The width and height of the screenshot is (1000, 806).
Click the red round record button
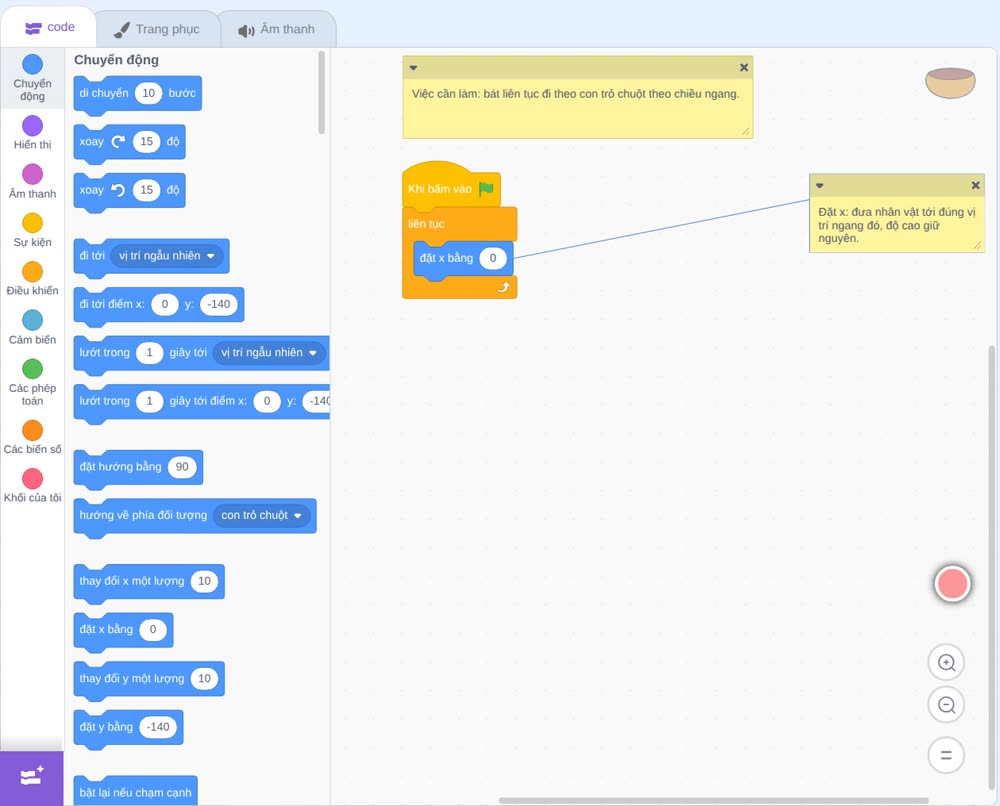click(952, 583)
